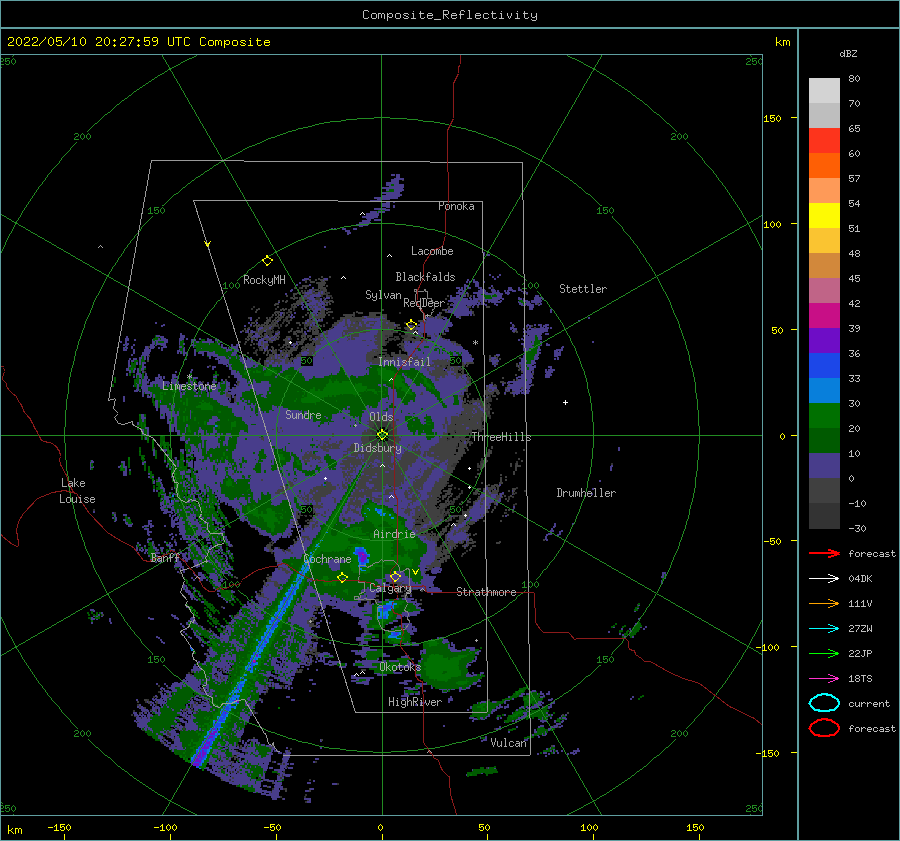Viewport: 900px width, 841px height.
Task: Click the Innisfail city label
Action: (x=404, y=362)
